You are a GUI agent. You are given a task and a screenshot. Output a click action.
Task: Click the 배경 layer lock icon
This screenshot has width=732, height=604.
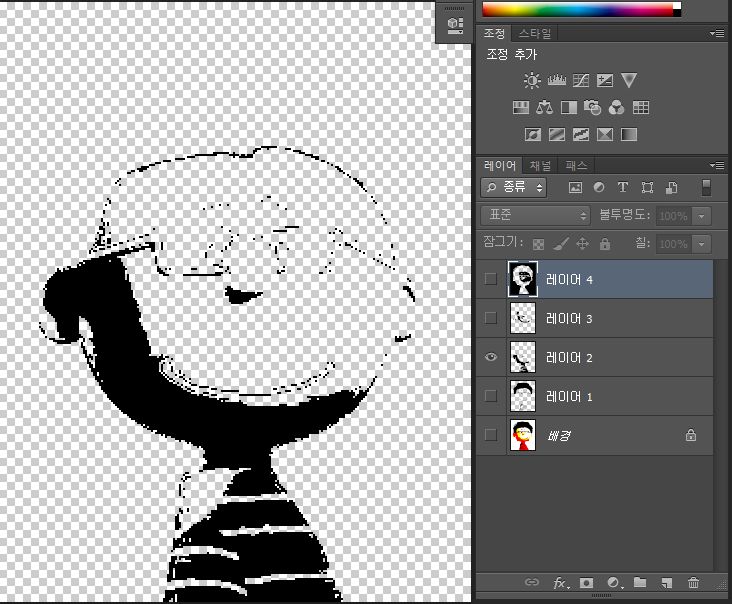coord(690,435)
